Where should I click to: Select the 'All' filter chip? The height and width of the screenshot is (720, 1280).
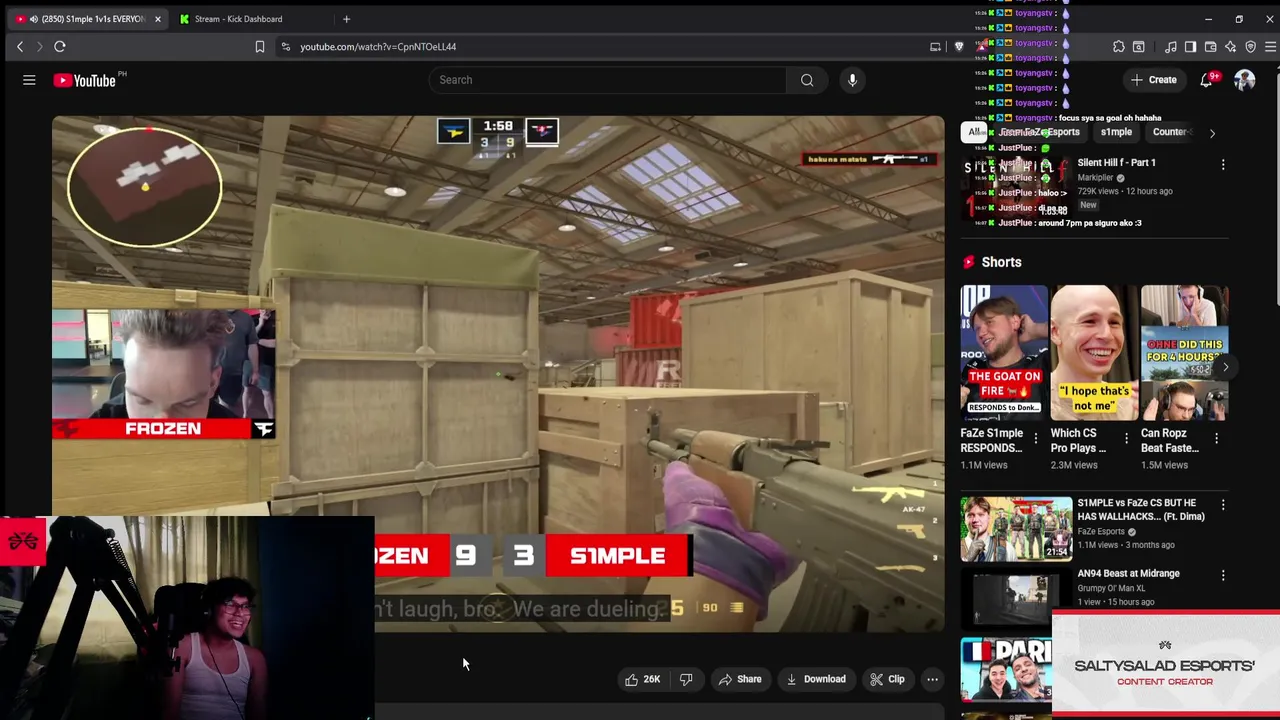(x=974, y=132)
